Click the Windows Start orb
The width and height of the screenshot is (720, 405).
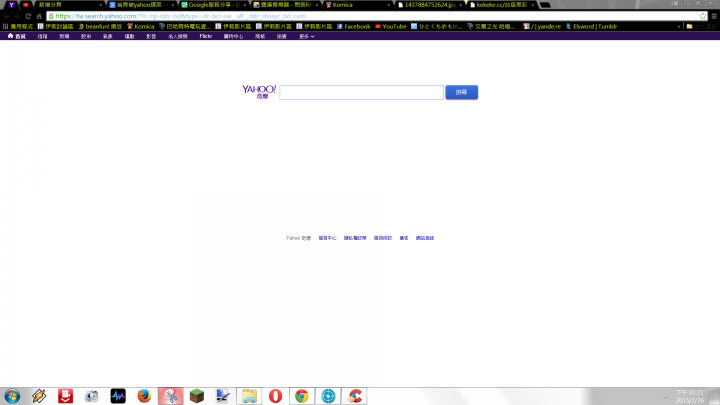tap(12, 396)
